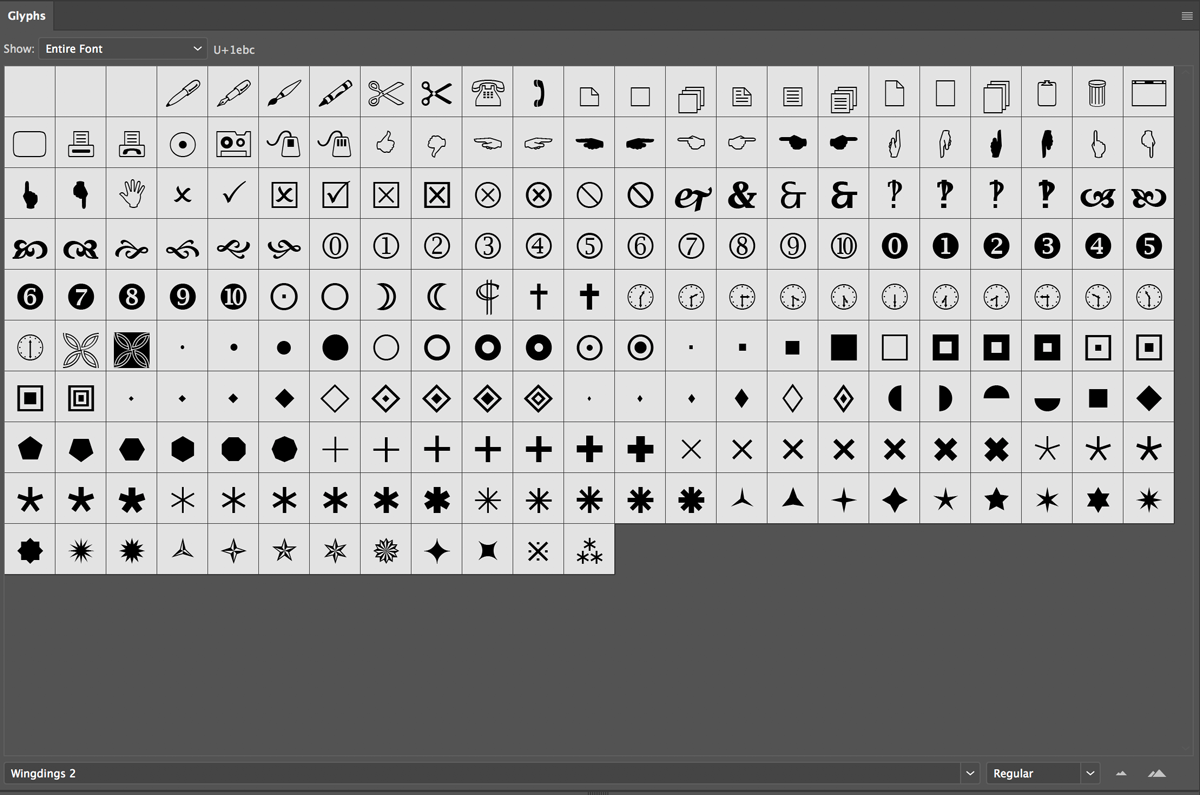Select the solid six-pointed star glyph

coord(1098,500)
